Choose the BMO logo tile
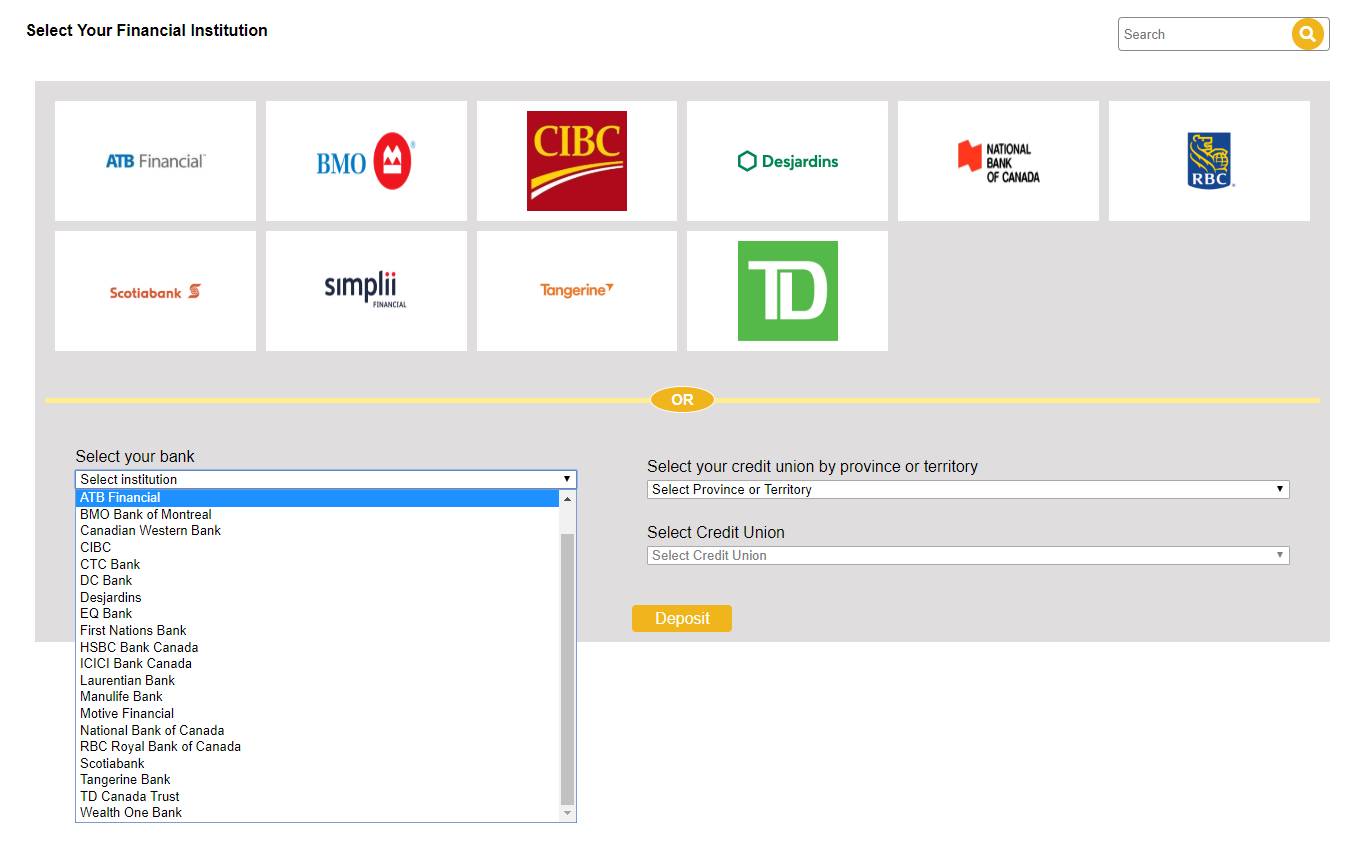The height and width of the screenshot is (867, 1353). [x=366, y=161]
